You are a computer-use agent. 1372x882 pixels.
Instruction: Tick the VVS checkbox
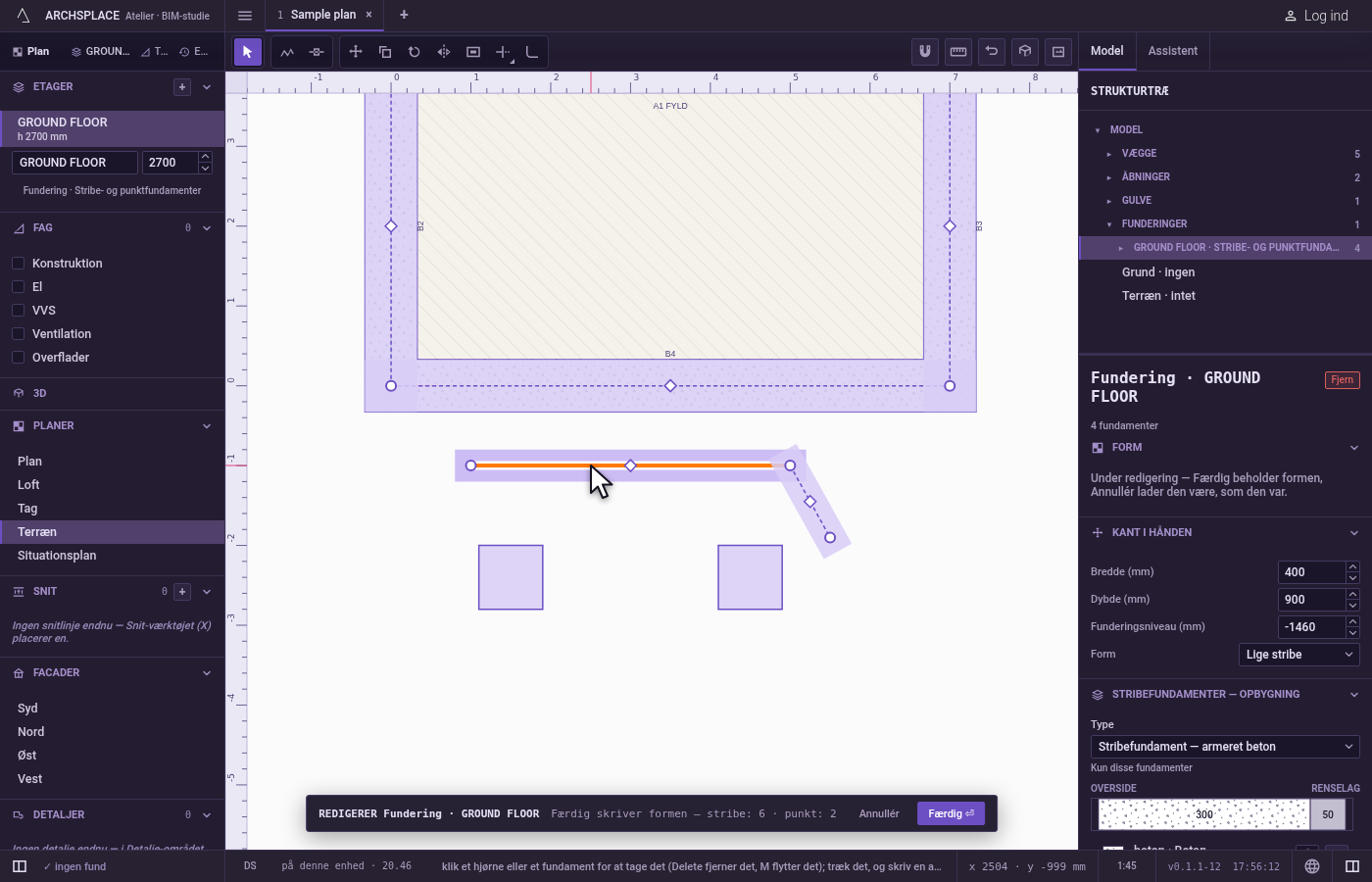(x=18, y=310)
